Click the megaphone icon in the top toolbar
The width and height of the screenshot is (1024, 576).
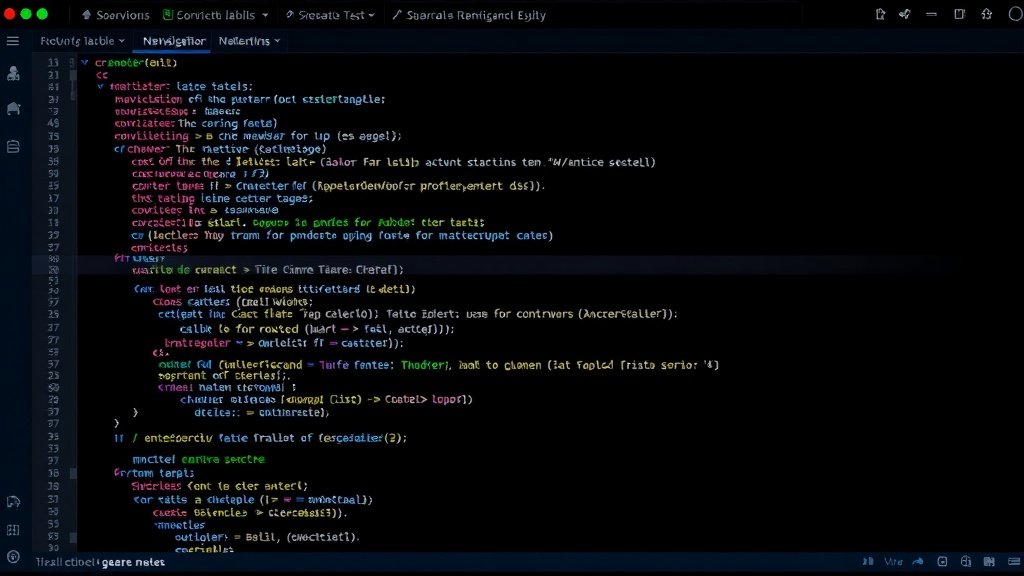pyautogui.click(x=904, y=14)
